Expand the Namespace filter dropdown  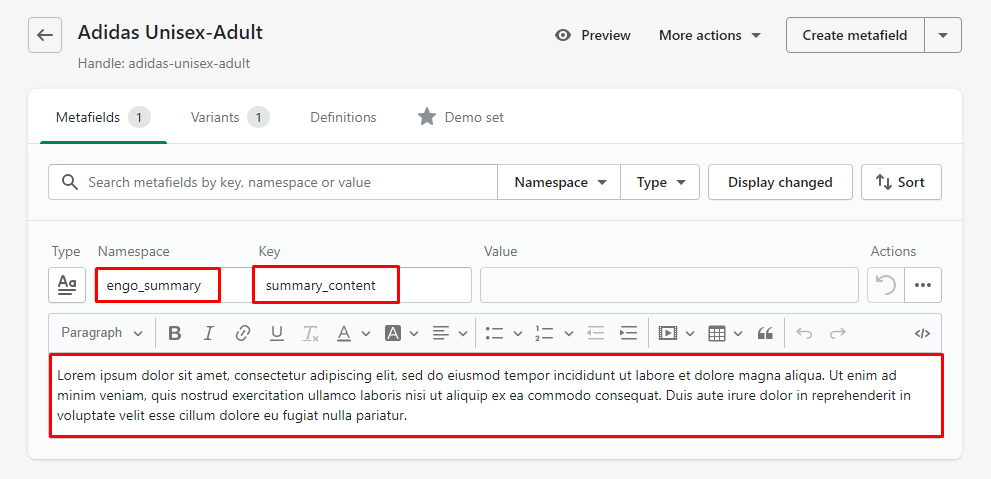pos(560,182)
